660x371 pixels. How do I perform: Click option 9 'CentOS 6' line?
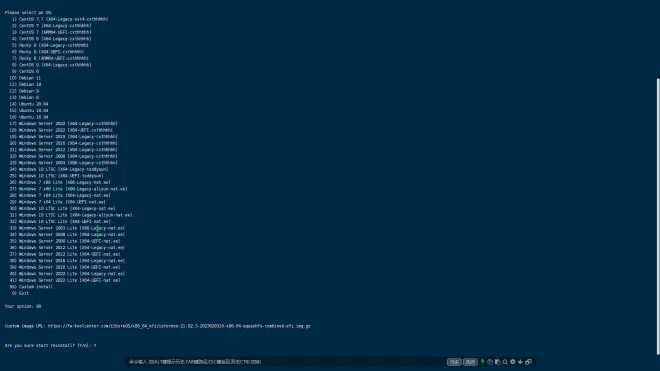[26, 71]
